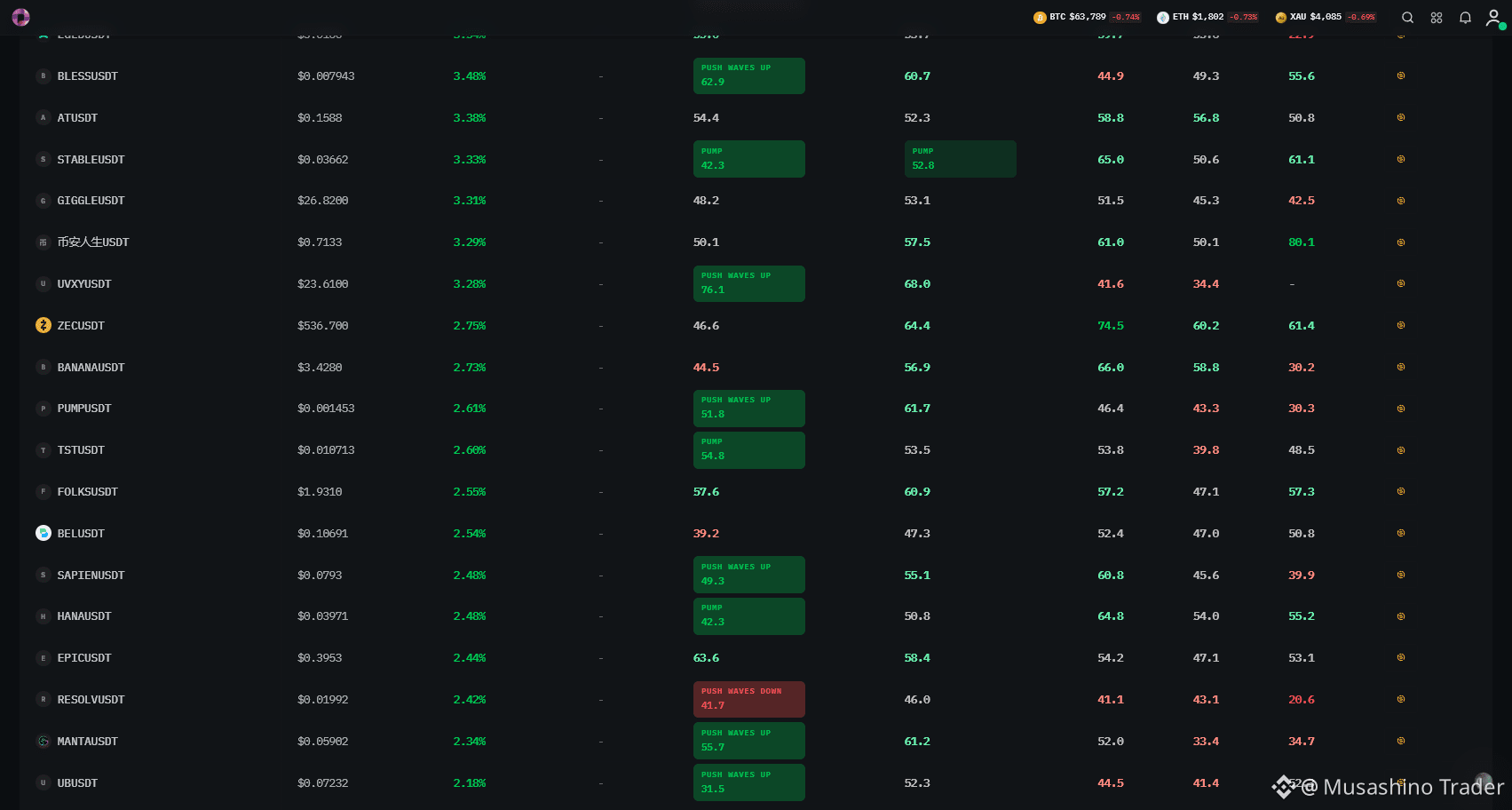This screenshot has height=810, width=1512.
Task: Click the orange action icon in BLESSUSDT row
Action: (1401, 75)
